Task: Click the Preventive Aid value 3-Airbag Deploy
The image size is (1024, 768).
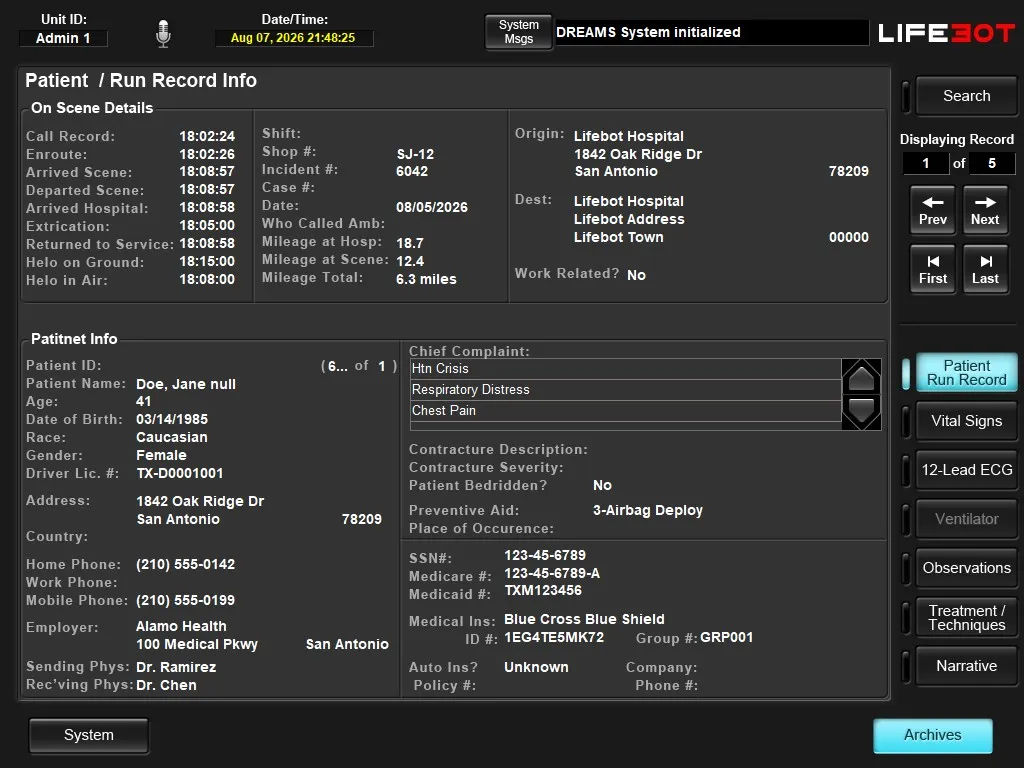Action: [648, 510]
